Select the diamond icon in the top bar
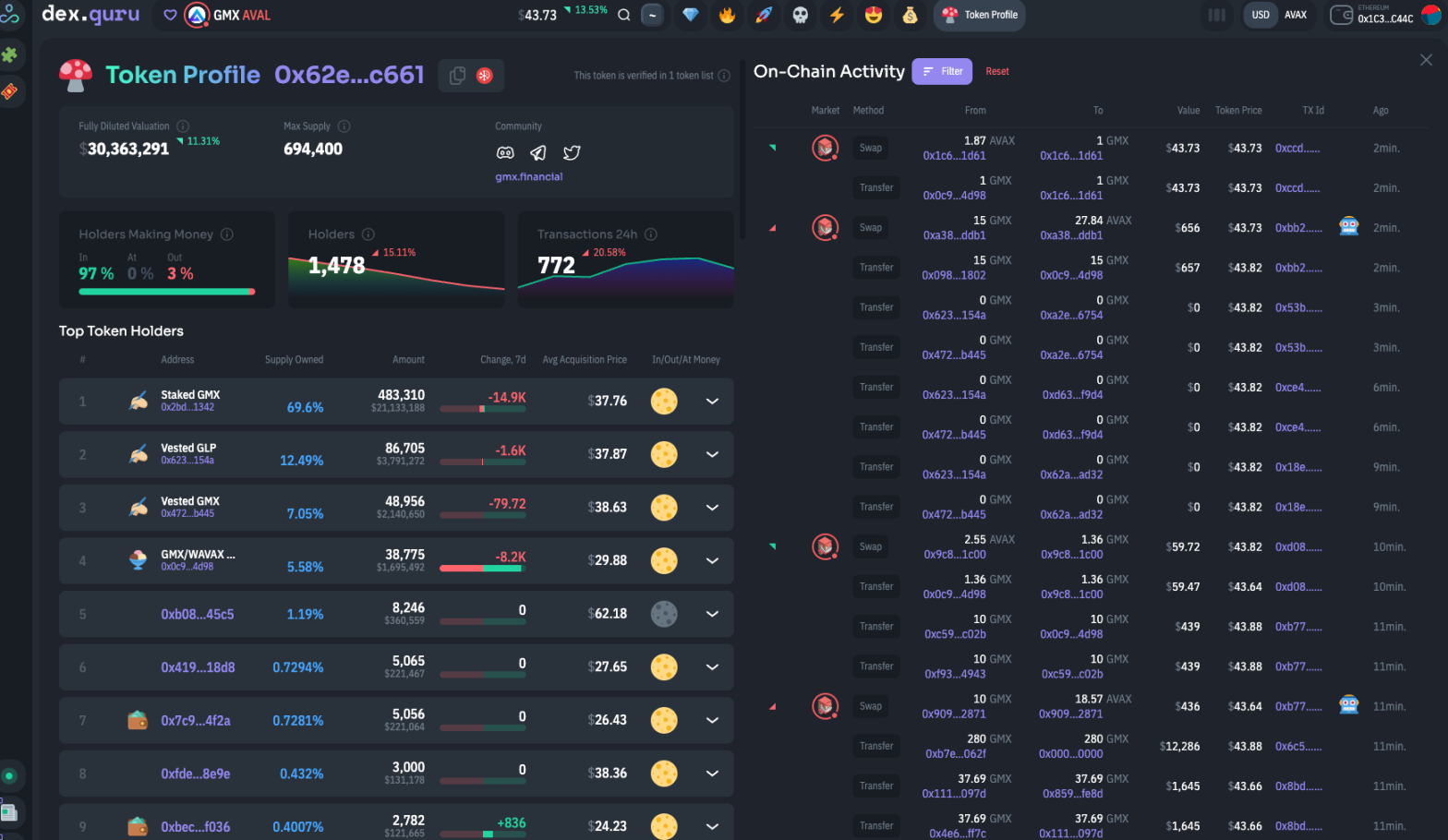The image size is (1448, 840). click(691, 15)
